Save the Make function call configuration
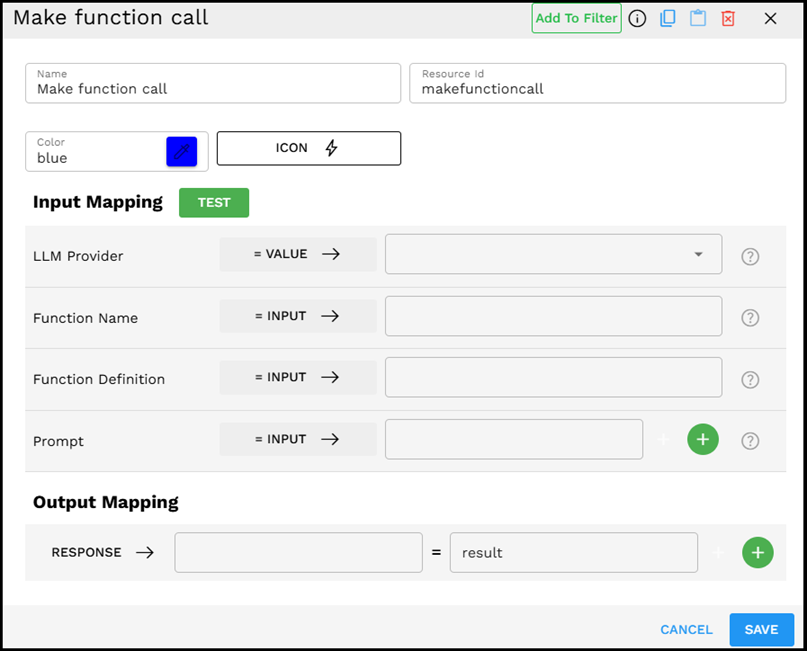Image resolution: width=807 pixels, height=651 pixels. pos(761,630)
